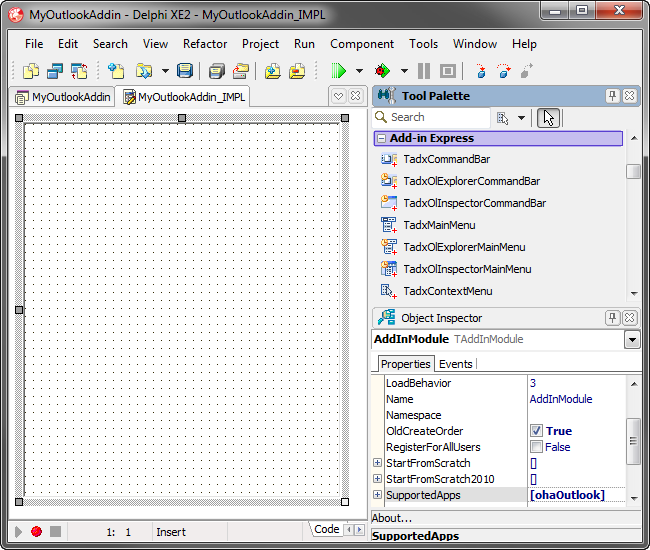Viewport: 650px width, 550px height.
Task: Click the Save disk icon
Action: [x=185, y=71]
